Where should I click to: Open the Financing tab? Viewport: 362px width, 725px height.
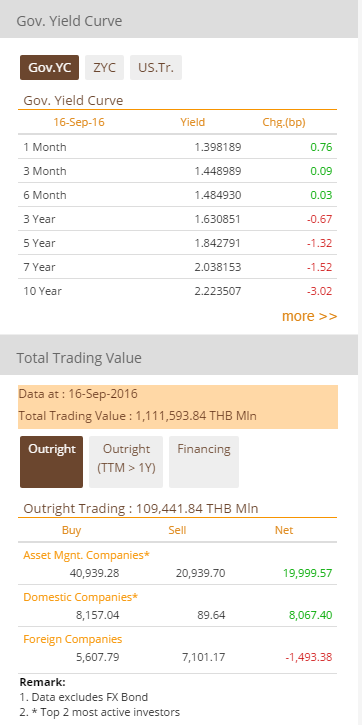pos(204,462)
